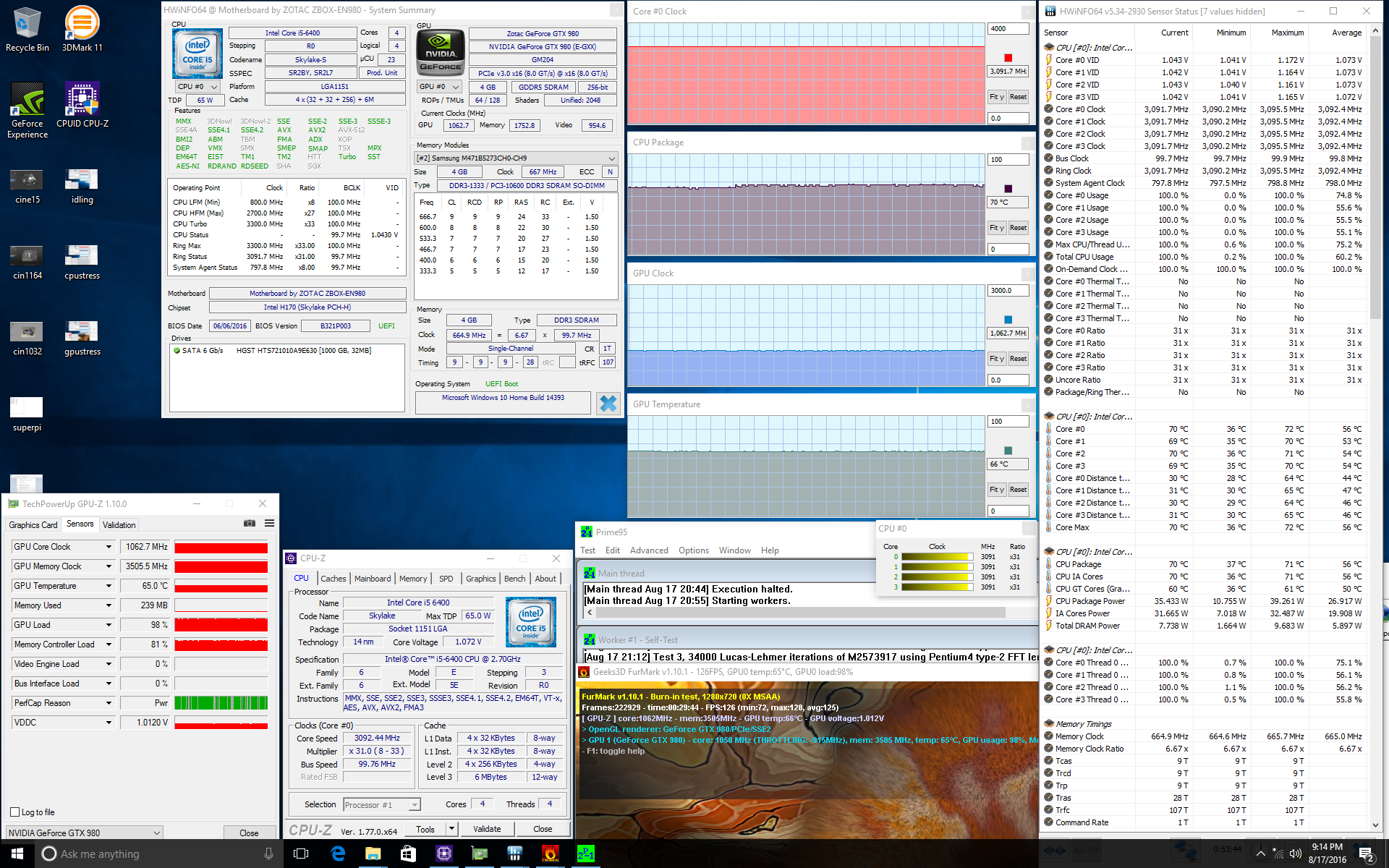This screenshot has width=1389, height=868.
Task: Open File Explorer from the taskbar
Action: coord(373,854)
